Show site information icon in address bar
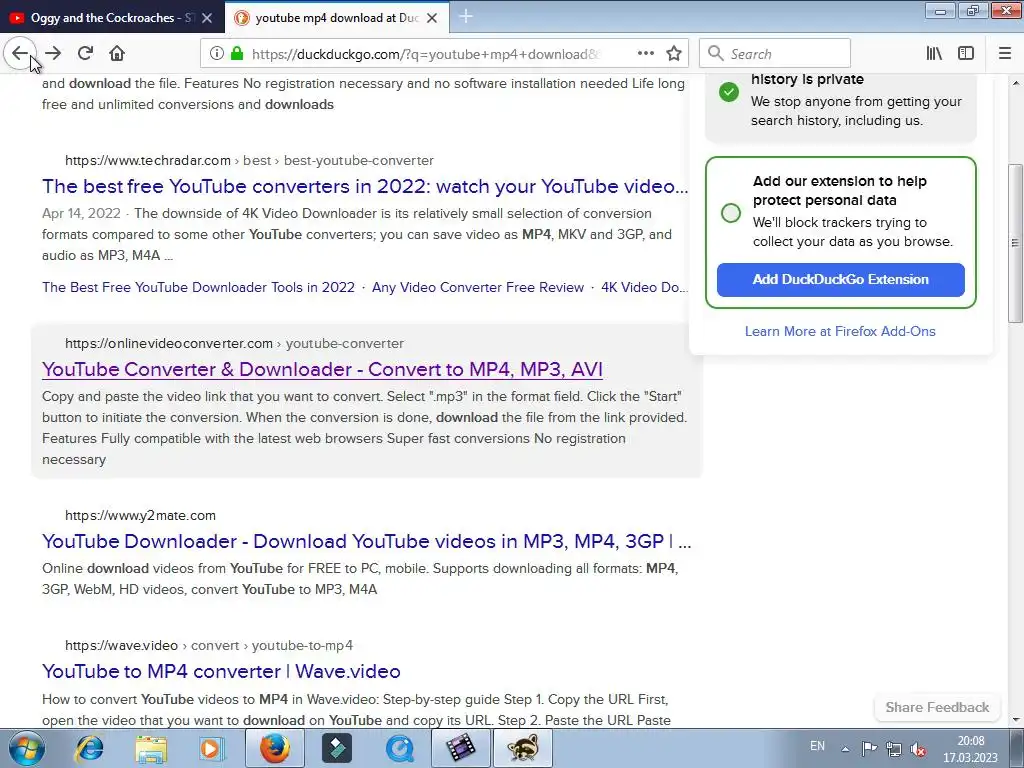 click(x=217, y=54)
